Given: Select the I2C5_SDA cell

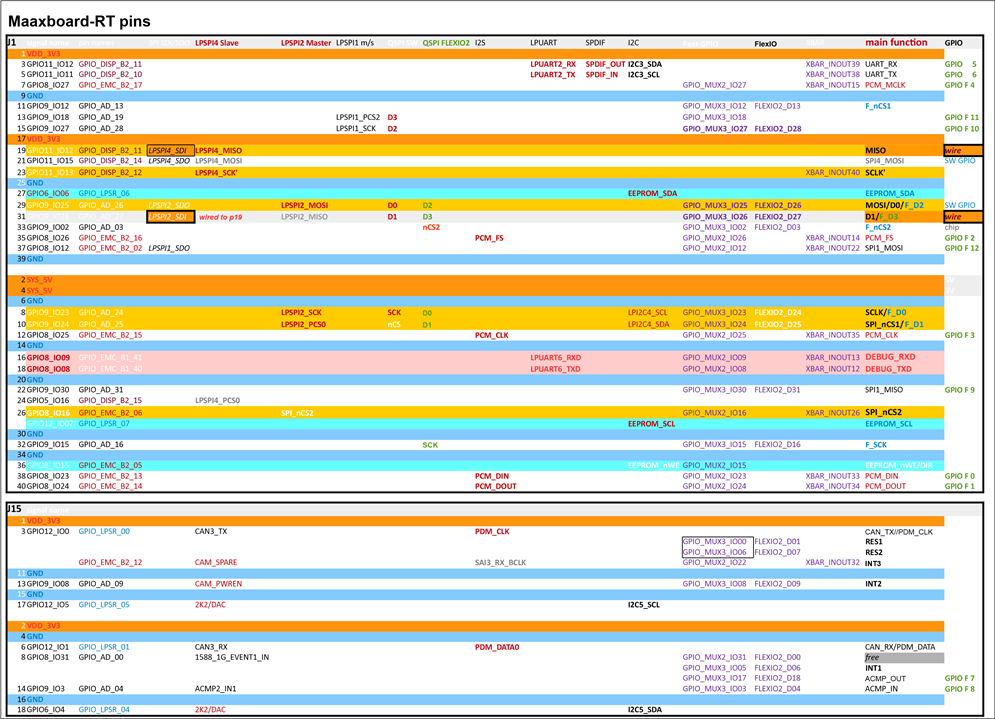Looking at the screenshot, I should (645, 709).
